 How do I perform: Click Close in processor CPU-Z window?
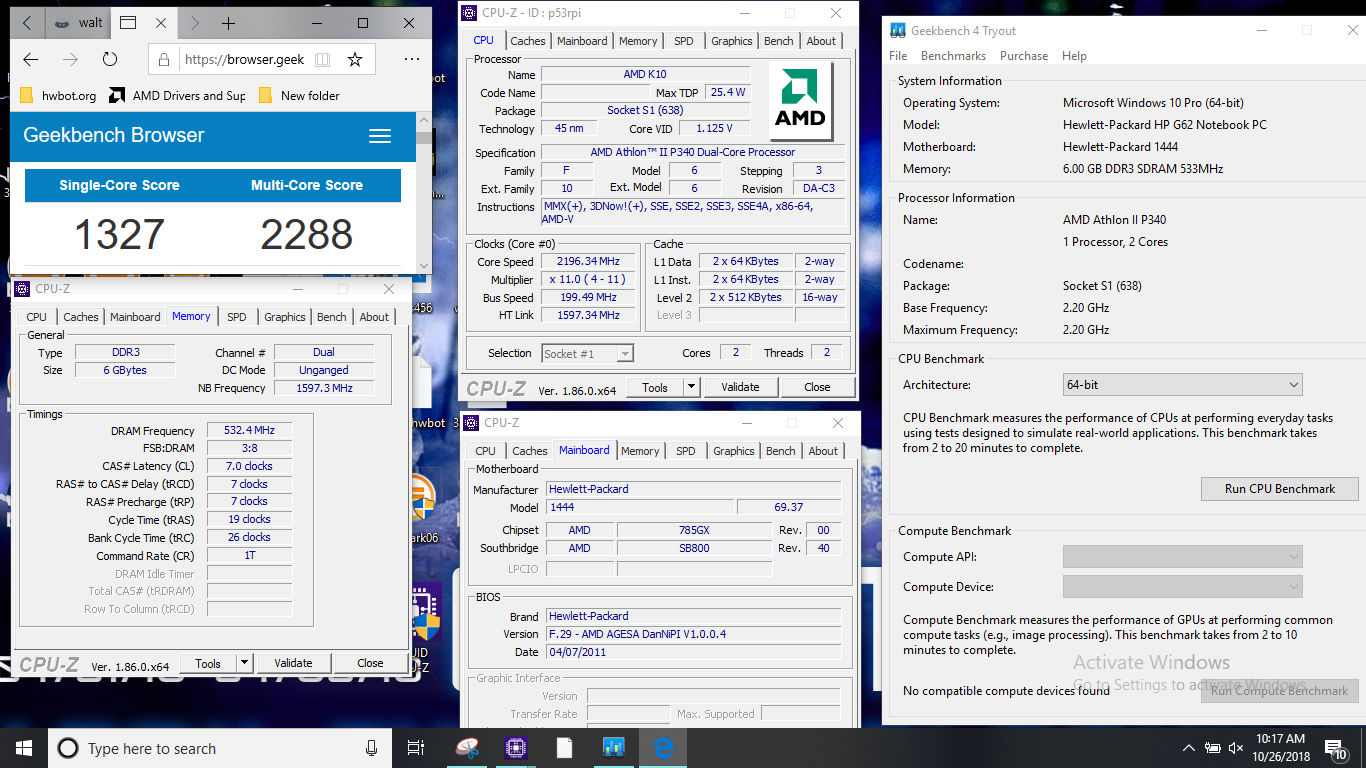817,387
